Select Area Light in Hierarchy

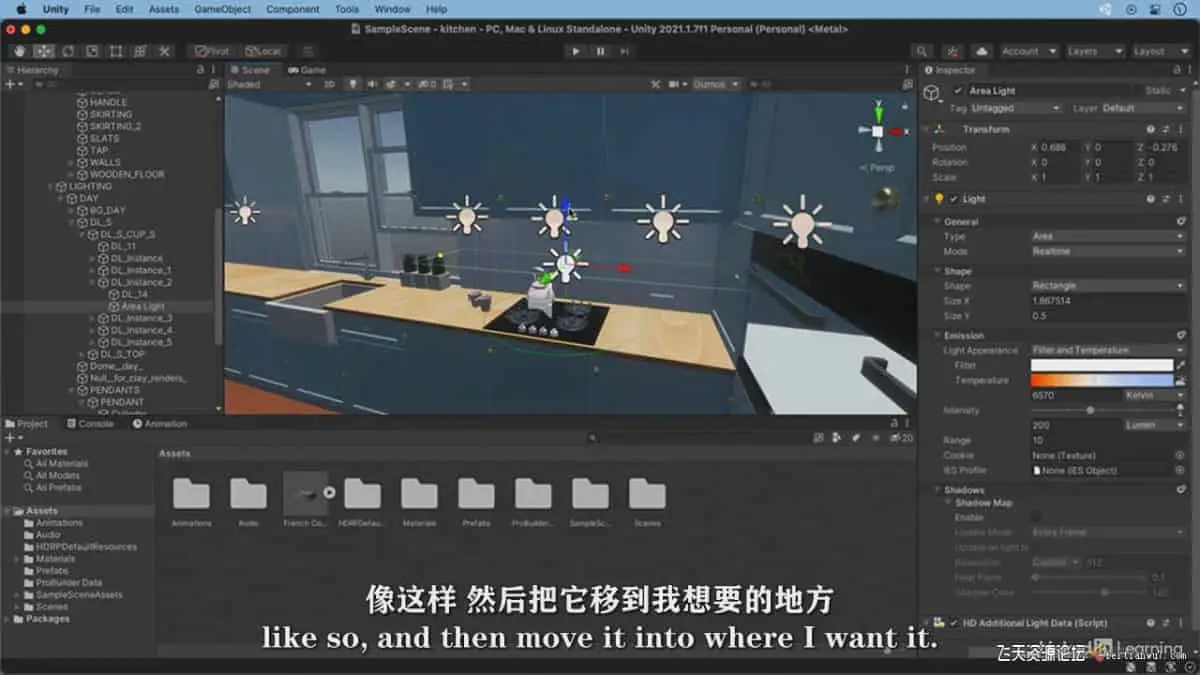coord(142,306)
